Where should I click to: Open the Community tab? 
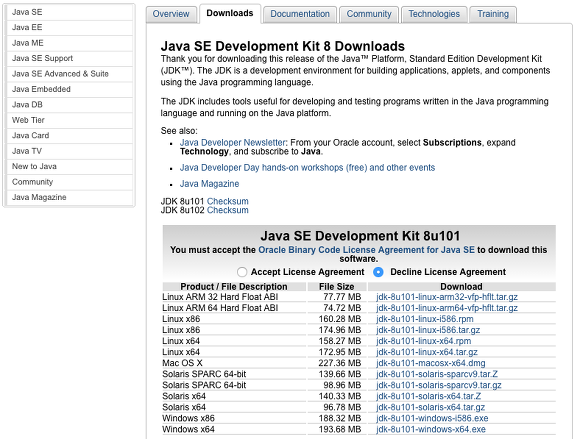[369, 14]
